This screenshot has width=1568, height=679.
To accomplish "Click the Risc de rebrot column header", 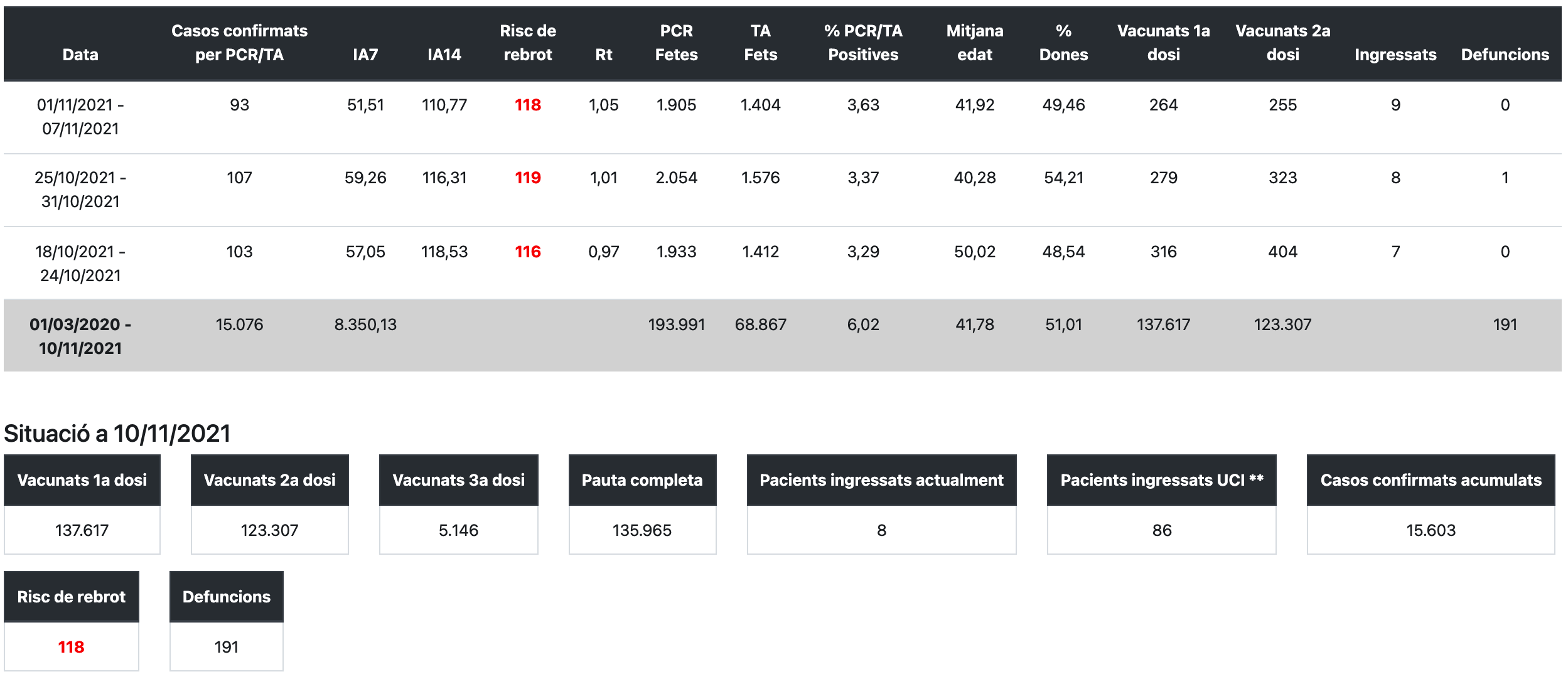I will click(x=527, y=43).
